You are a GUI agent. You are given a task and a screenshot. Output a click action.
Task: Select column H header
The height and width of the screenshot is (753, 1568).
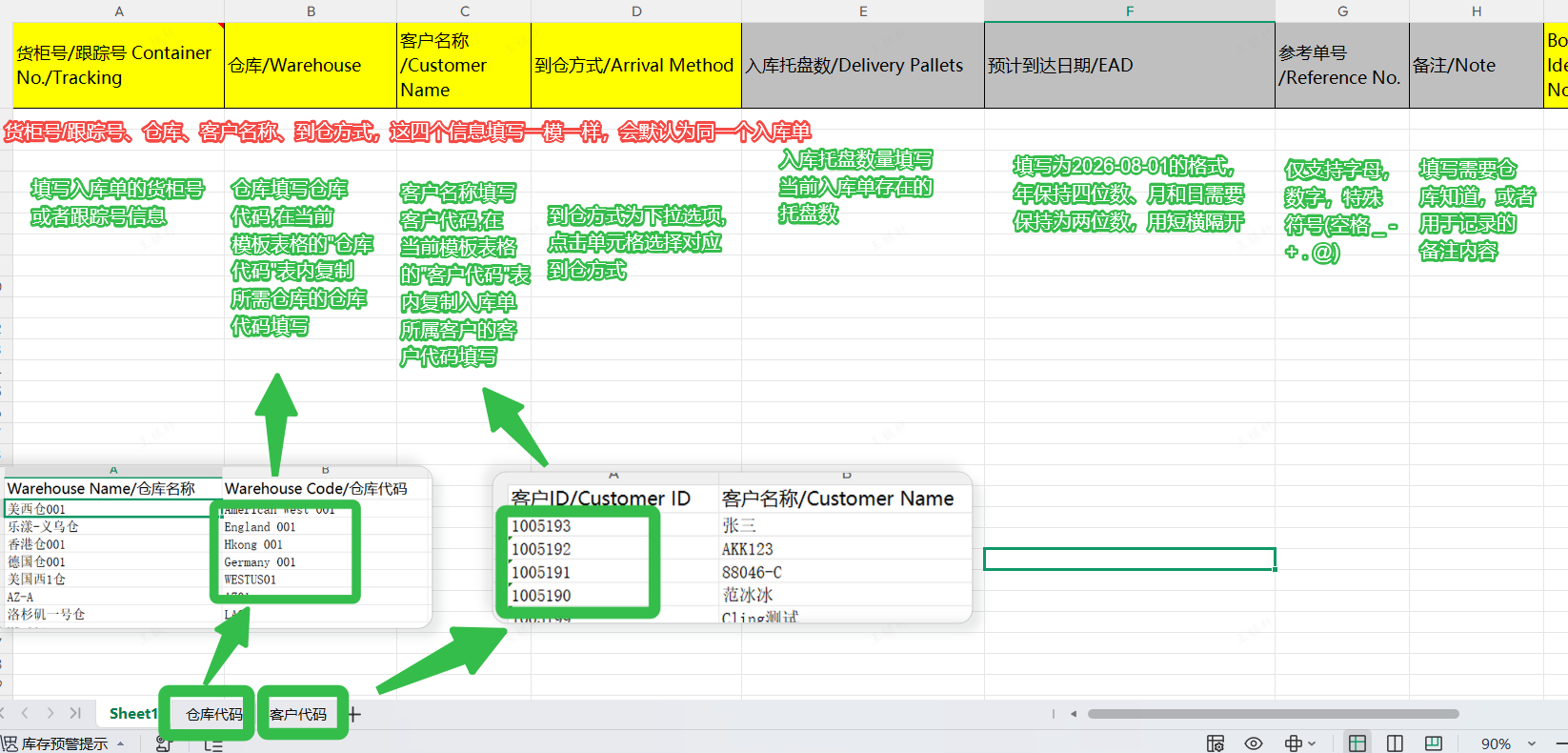pos(1477,11)
